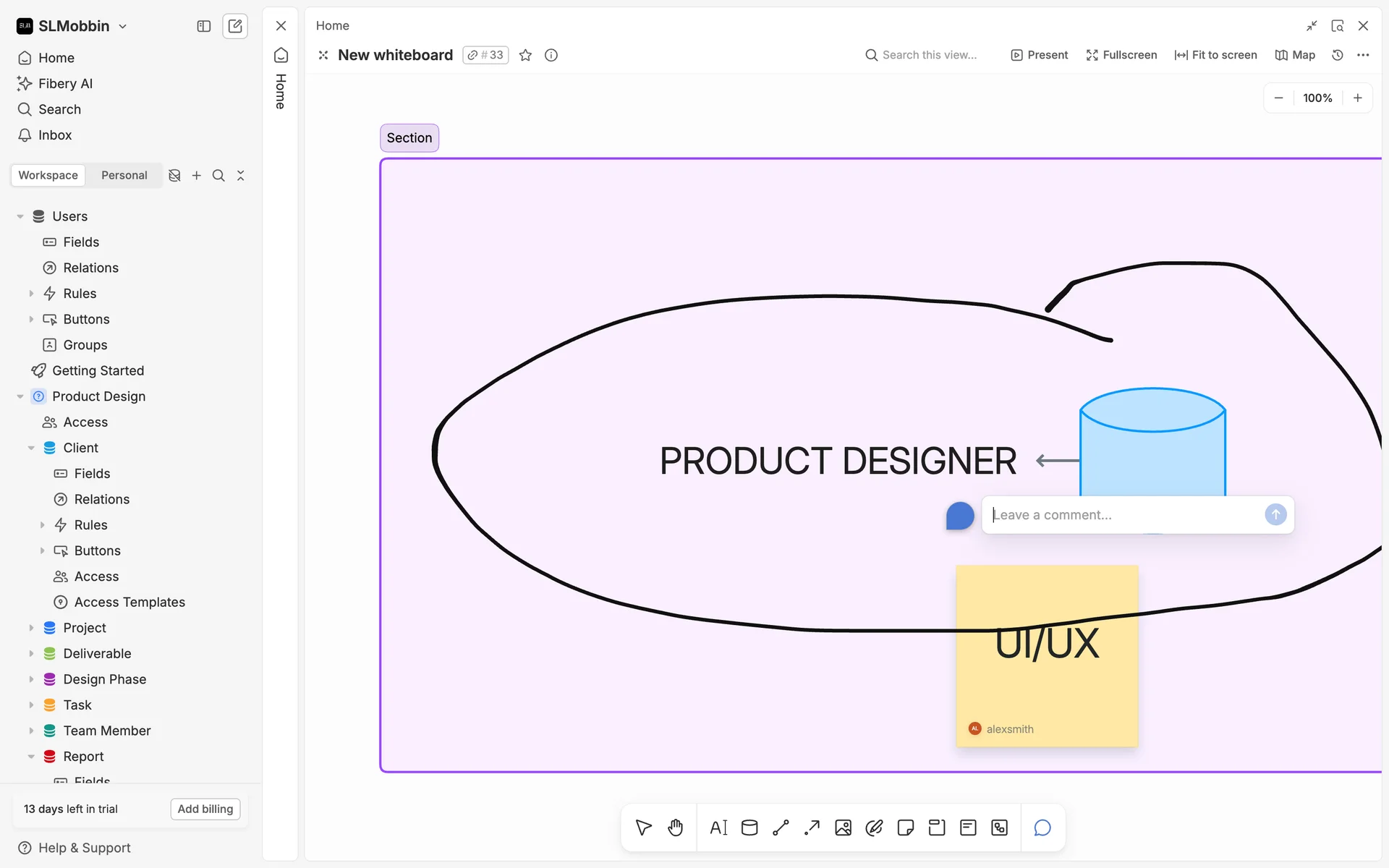
Task: Select the image insert tool
Action: pos(843,827)
